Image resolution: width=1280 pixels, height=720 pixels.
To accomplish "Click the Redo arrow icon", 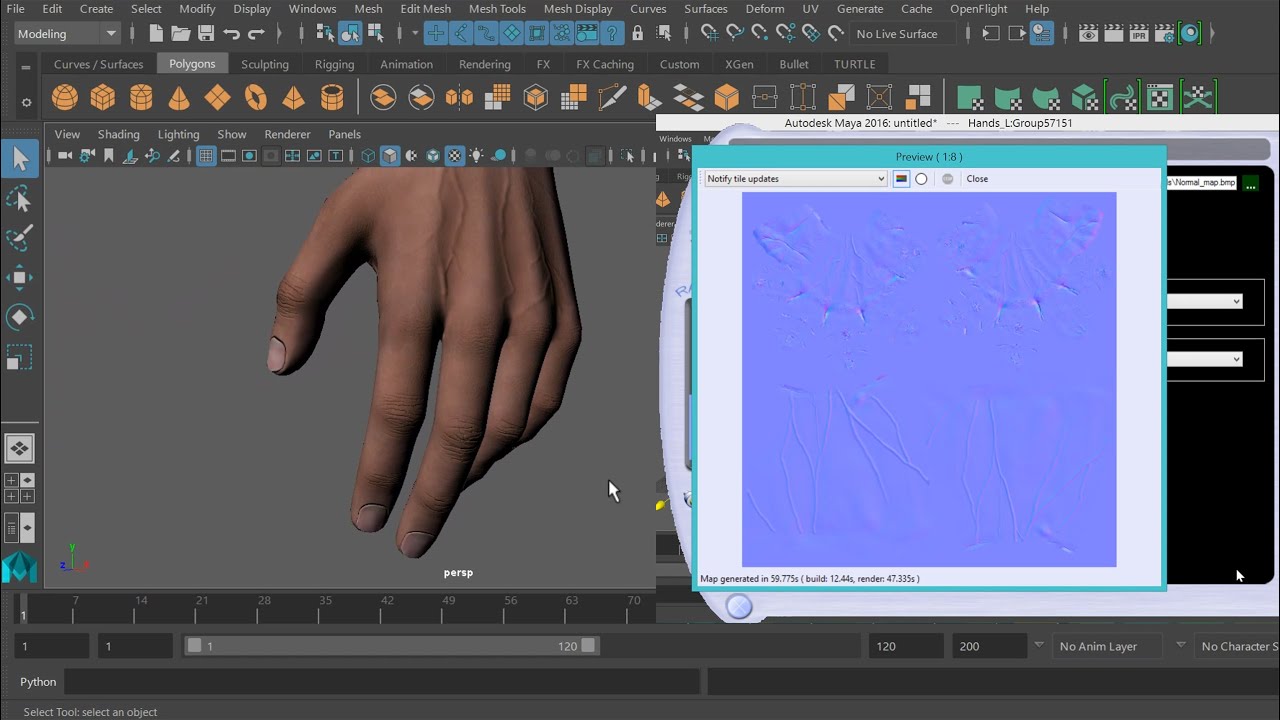I will [257, 33].
